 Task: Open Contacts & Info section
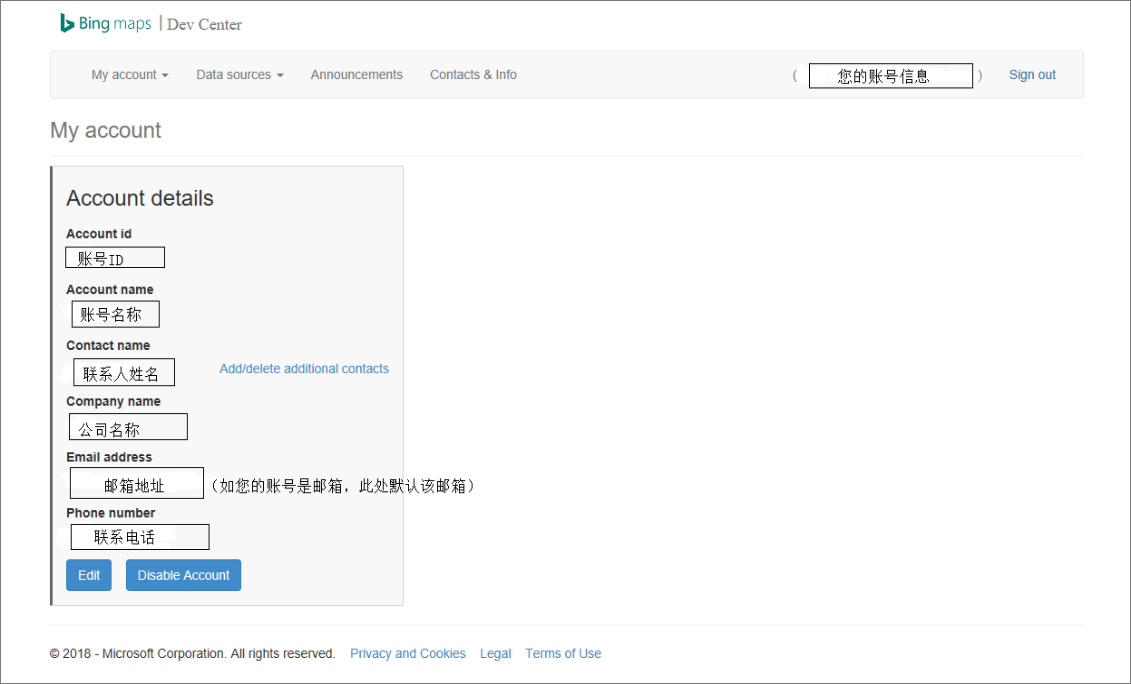[x=473, y=74]
